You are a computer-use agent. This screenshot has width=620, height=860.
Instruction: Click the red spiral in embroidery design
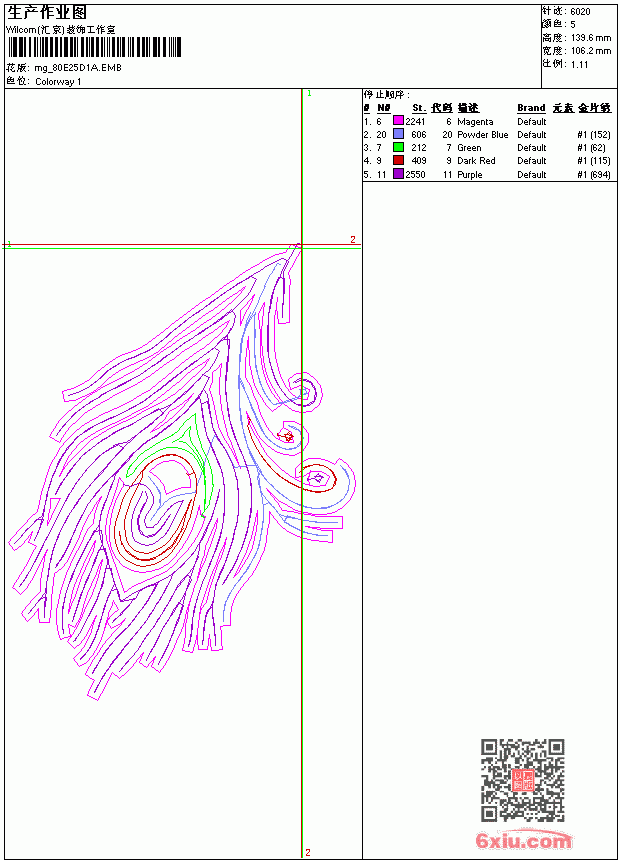[x=152, y=518]
